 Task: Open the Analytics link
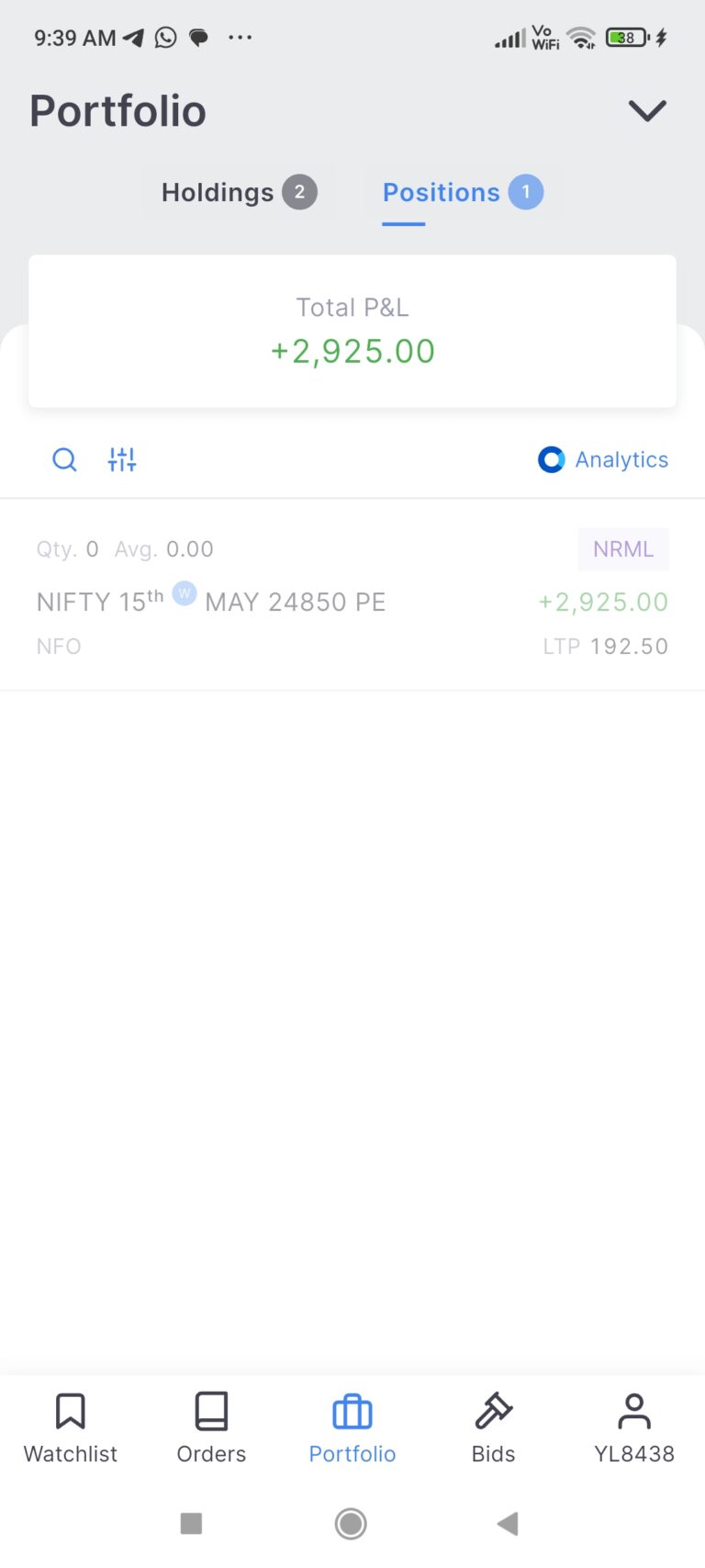(621, 459)
